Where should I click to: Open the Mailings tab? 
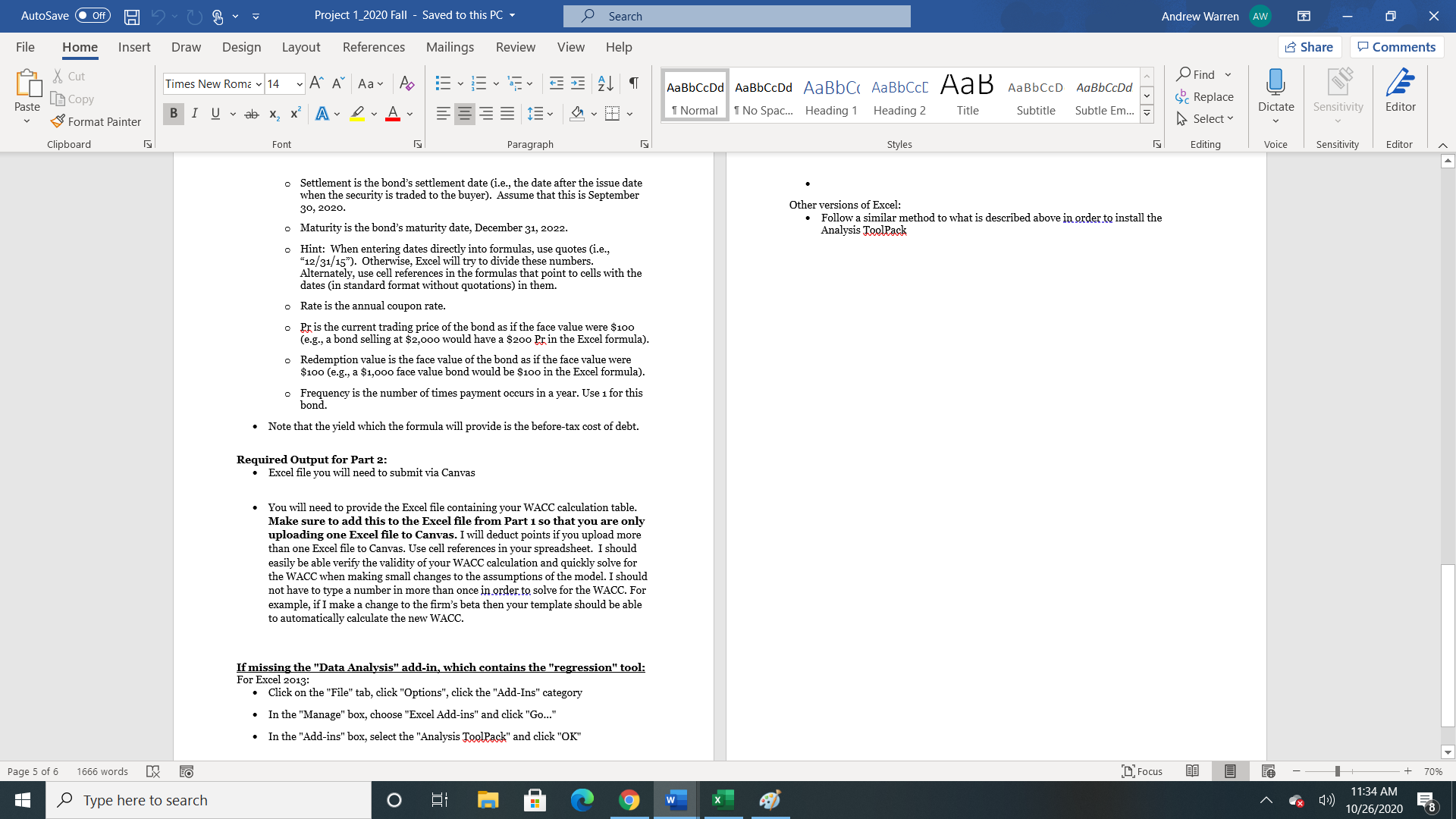point(450,47)
